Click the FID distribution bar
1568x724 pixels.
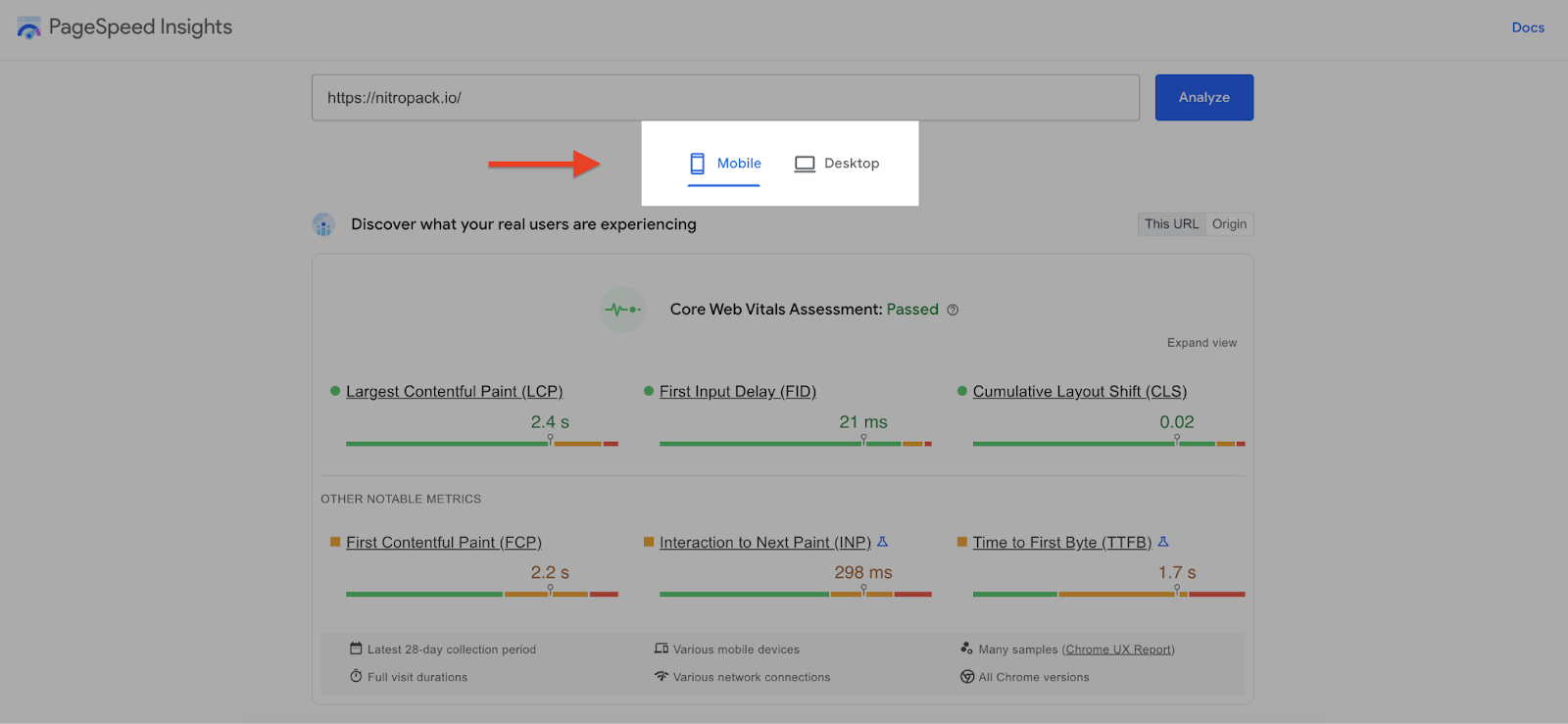coord(796,444)
